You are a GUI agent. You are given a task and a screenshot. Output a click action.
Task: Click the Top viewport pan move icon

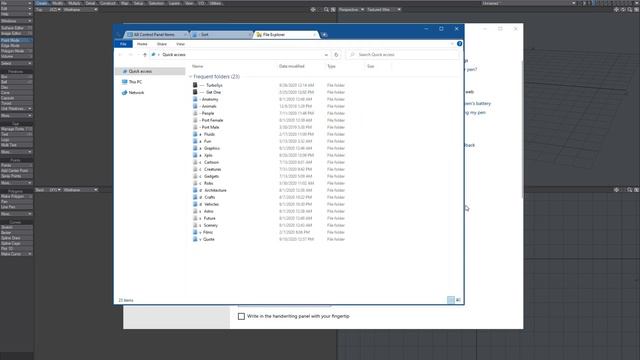pyautogui.click(x=313, y=9)
